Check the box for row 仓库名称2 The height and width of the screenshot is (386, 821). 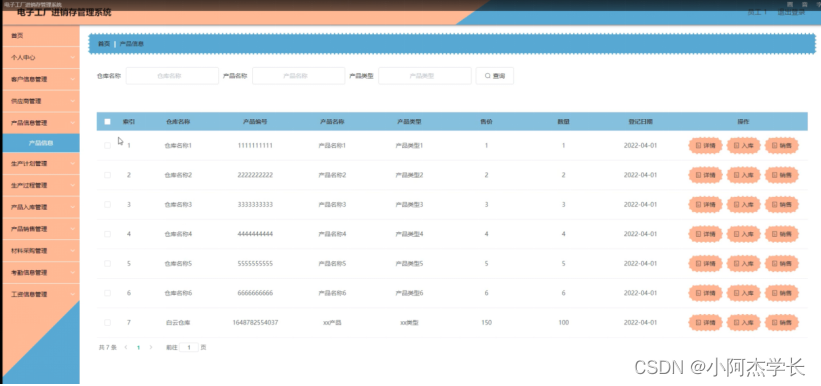[107, 175]
